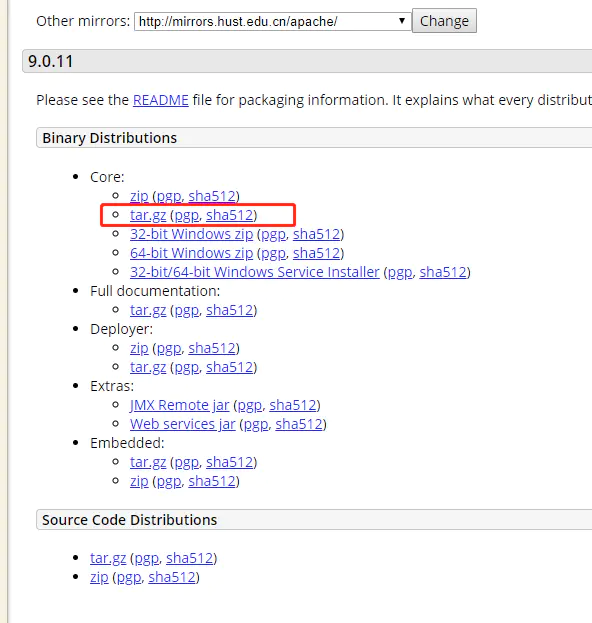Click the Change button
This screenshot has width=592, height=623.
pos(444,21)
